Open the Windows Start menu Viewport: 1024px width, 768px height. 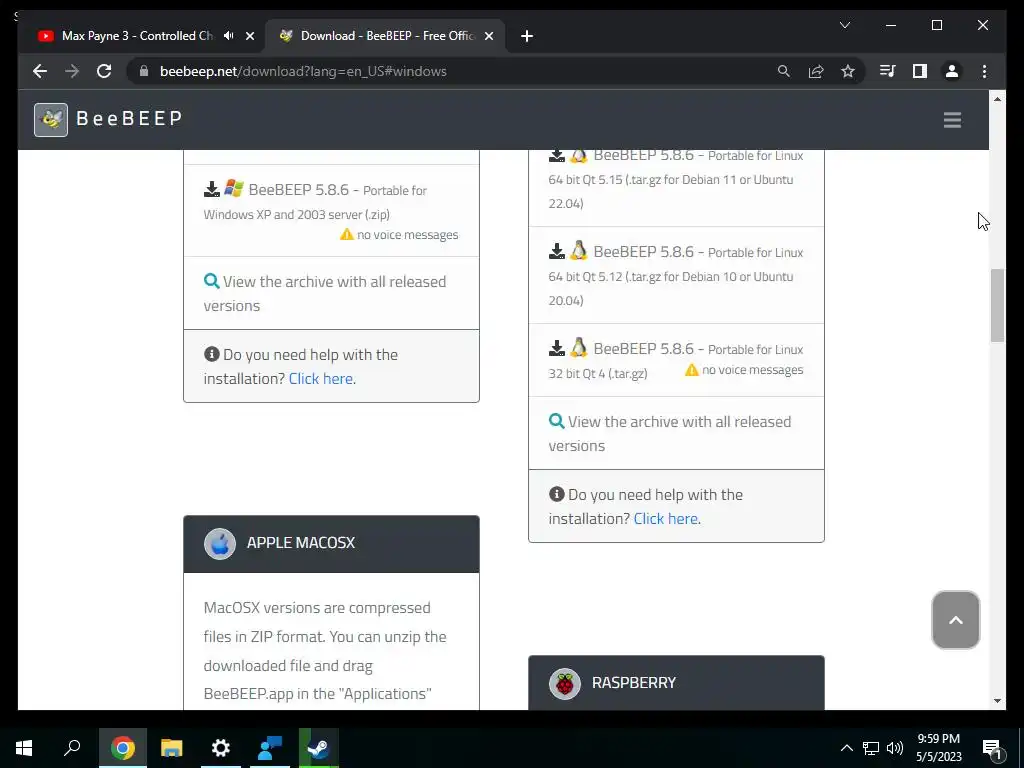[x=24, y=748]
